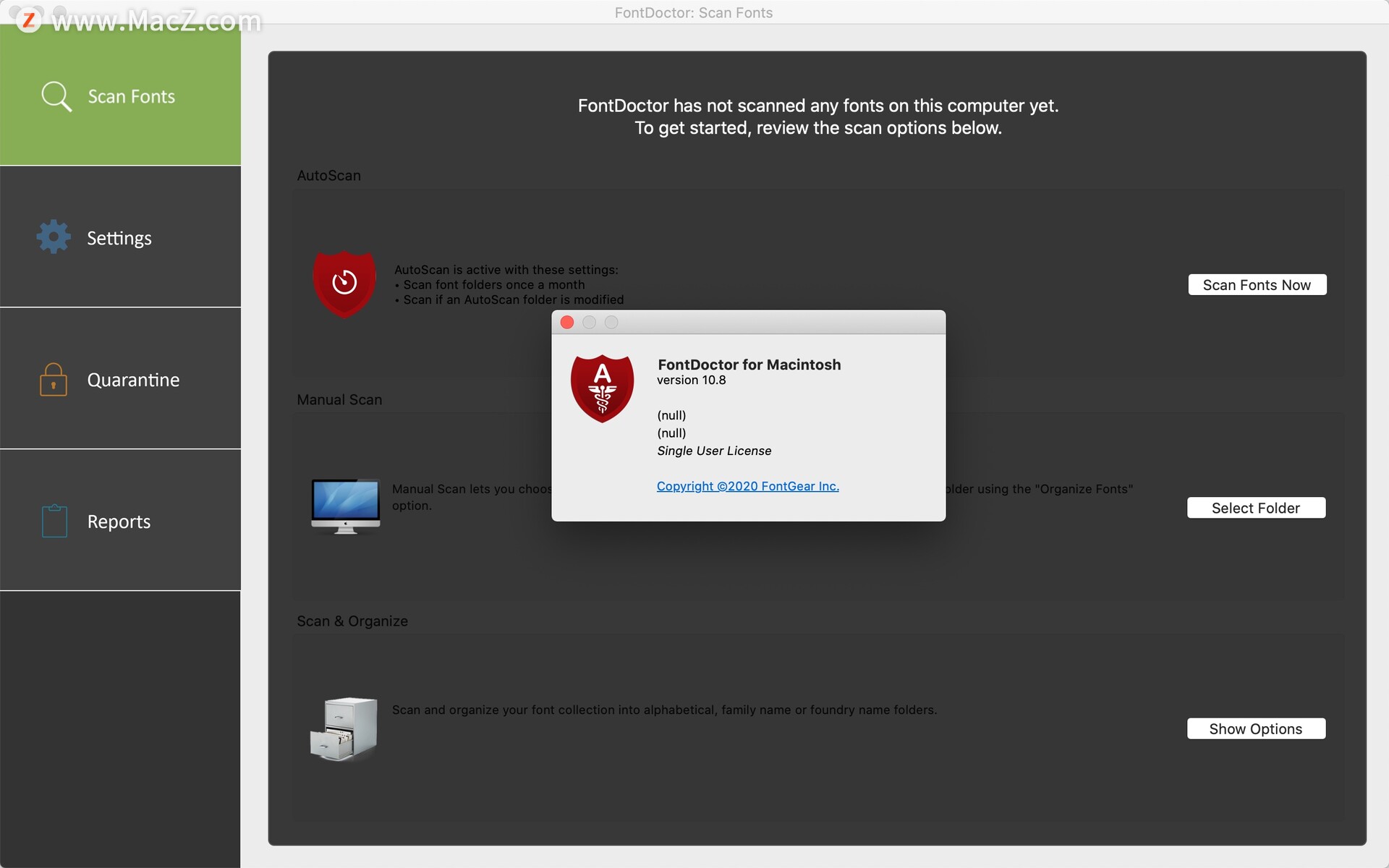The image size is (1389, 868).
Task: Click the Scan & Organize section heading
Action: click(352, 621)
